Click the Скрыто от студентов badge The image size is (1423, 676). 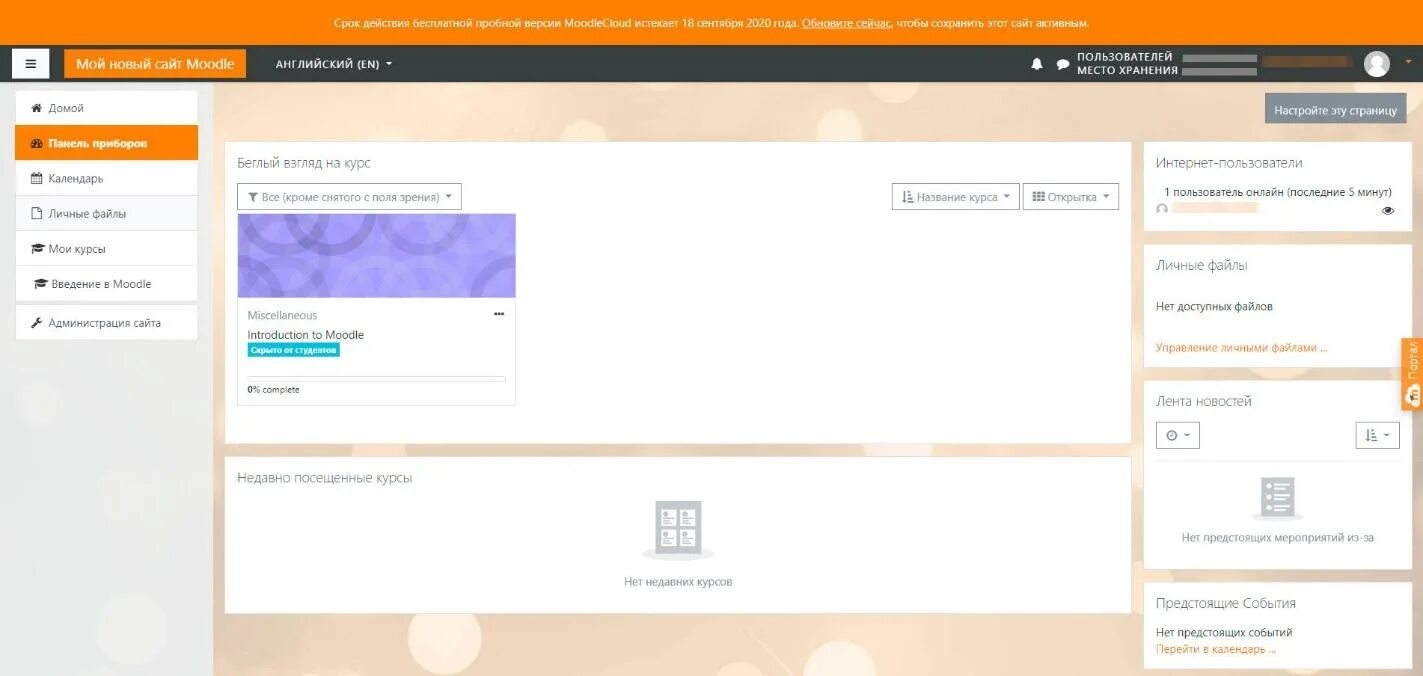point(293,350)
